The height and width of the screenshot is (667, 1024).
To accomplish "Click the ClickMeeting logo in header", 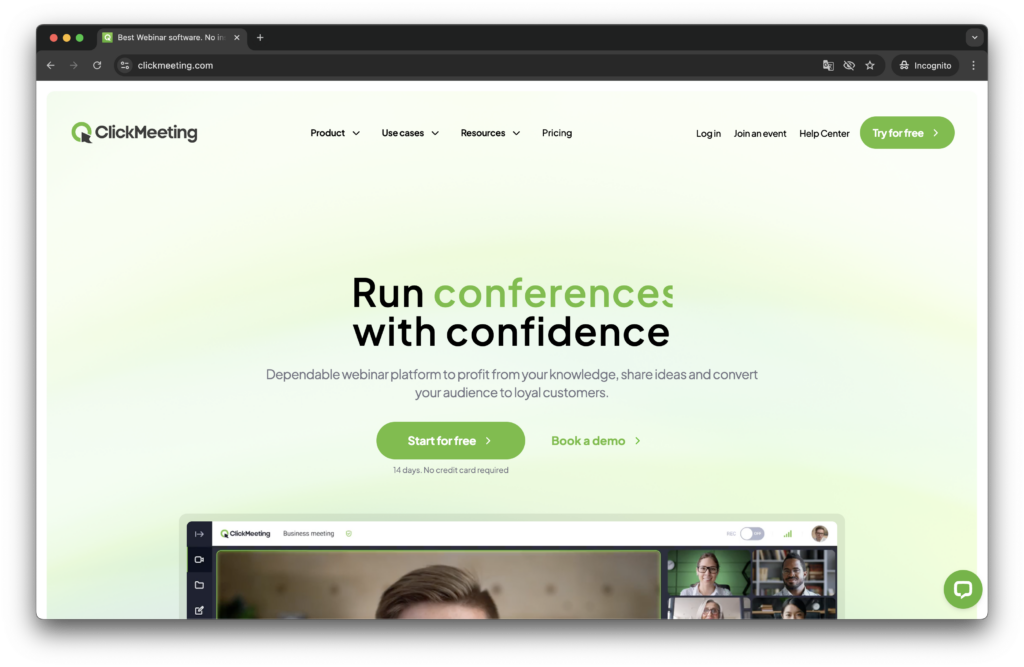I will coord(134,133).
